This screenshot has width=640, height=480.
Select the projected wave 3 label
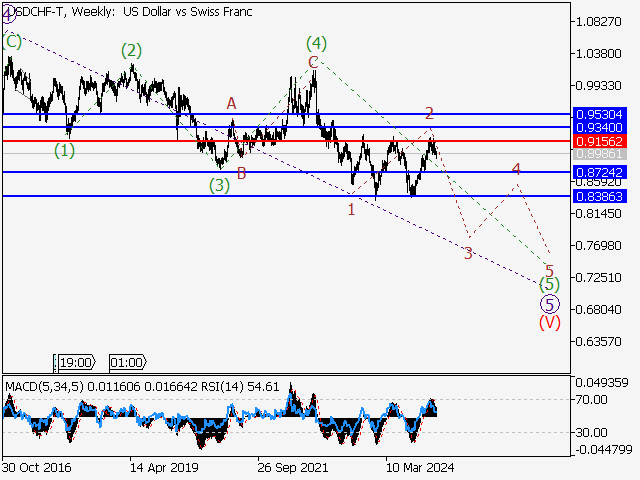click(x=468, y=253)
